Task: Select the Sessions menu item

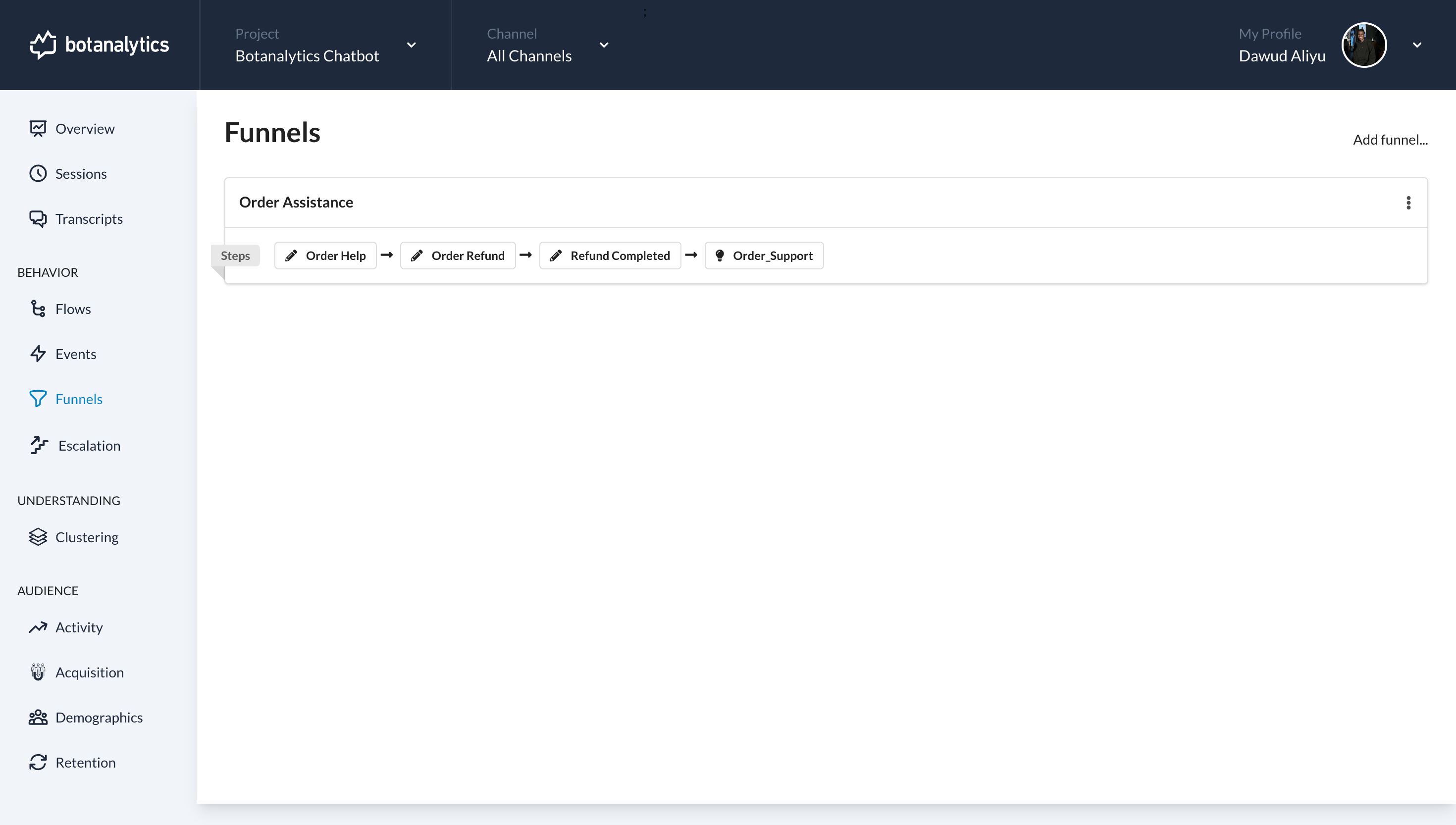Action: (81, 173)
